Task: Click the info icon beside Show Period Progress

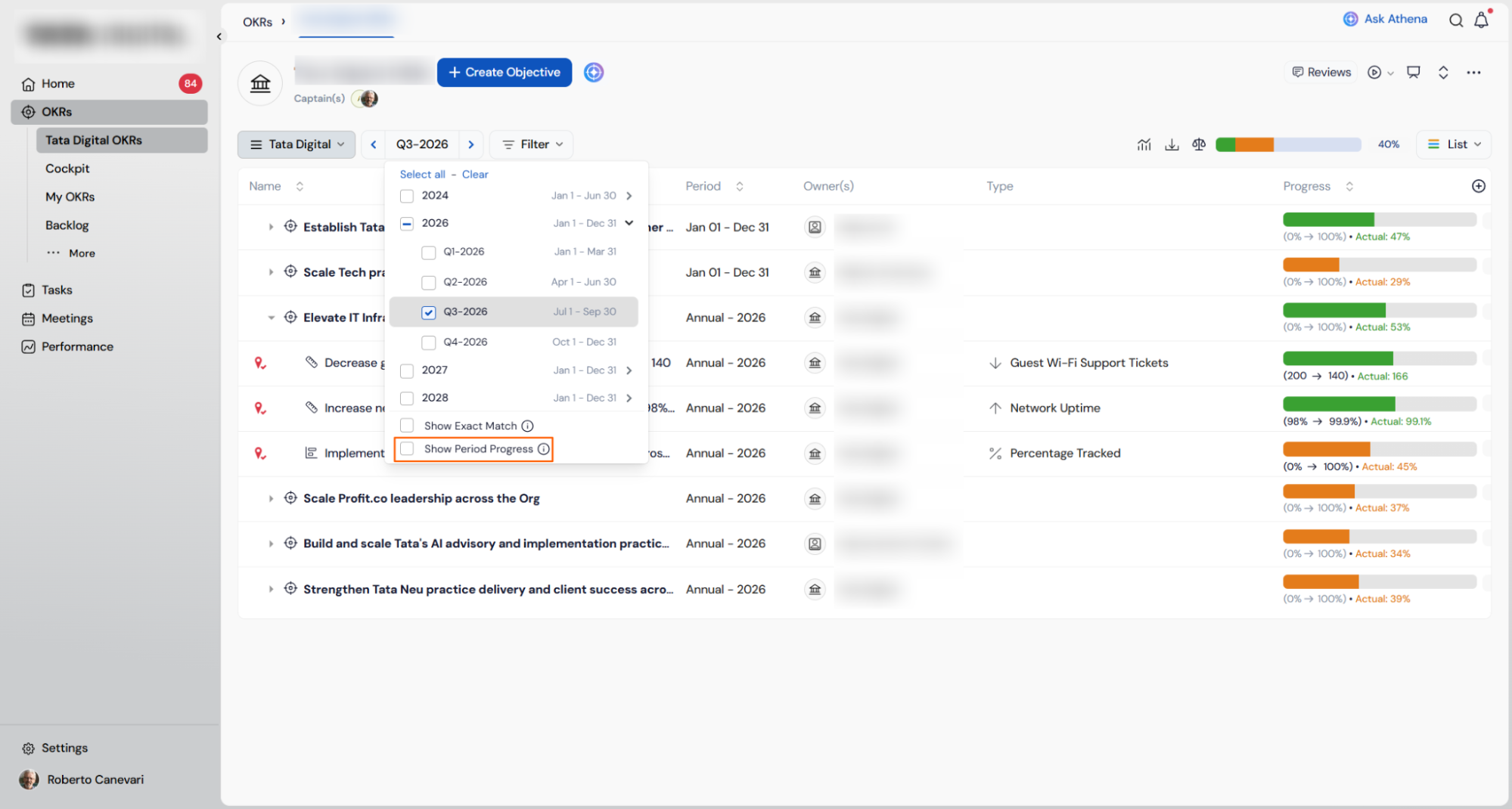Action: click(543, 449)
